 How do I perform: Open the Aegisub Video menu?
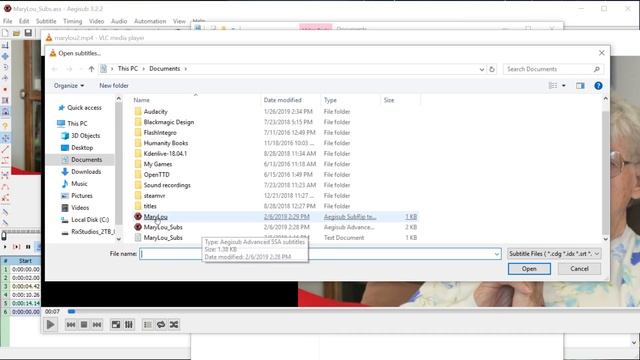[96, 21]
